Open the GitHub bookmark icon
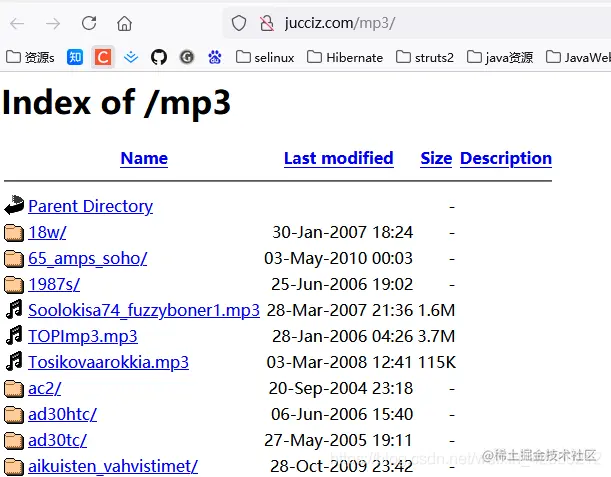611x477 pixels. [159, 57]
